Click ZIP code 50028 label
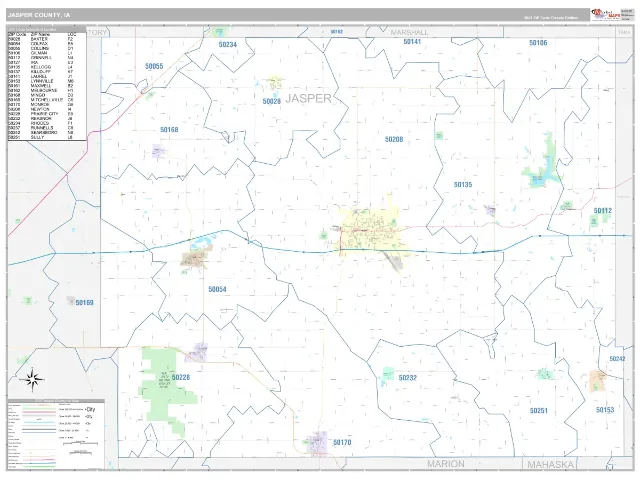Viewport: 640px width, 480px height. tap(271, 101)
